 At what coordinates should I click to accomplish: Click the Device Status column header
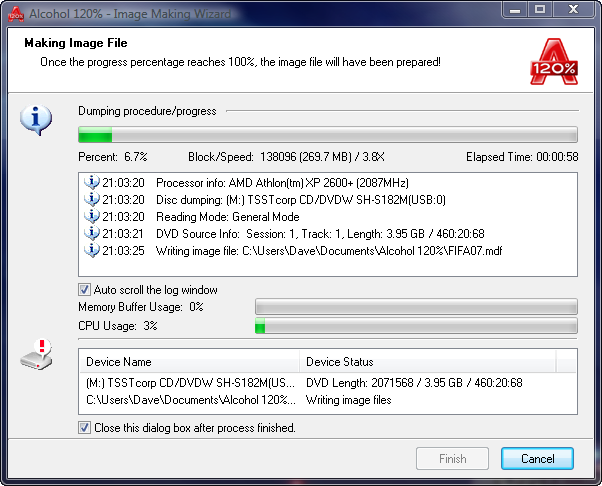coord(427,362)
